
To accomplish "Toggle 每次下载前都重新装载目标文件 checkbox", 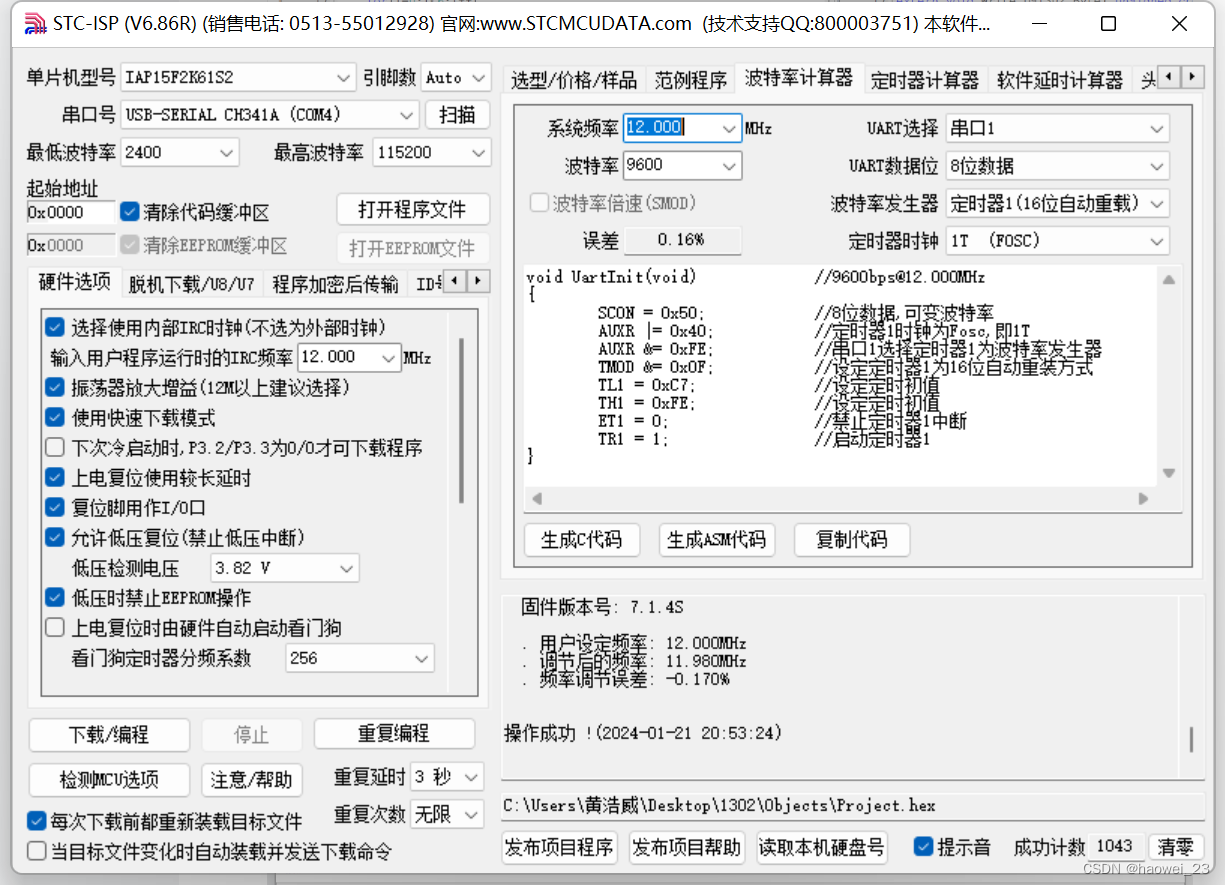I will tap(37, 821).
